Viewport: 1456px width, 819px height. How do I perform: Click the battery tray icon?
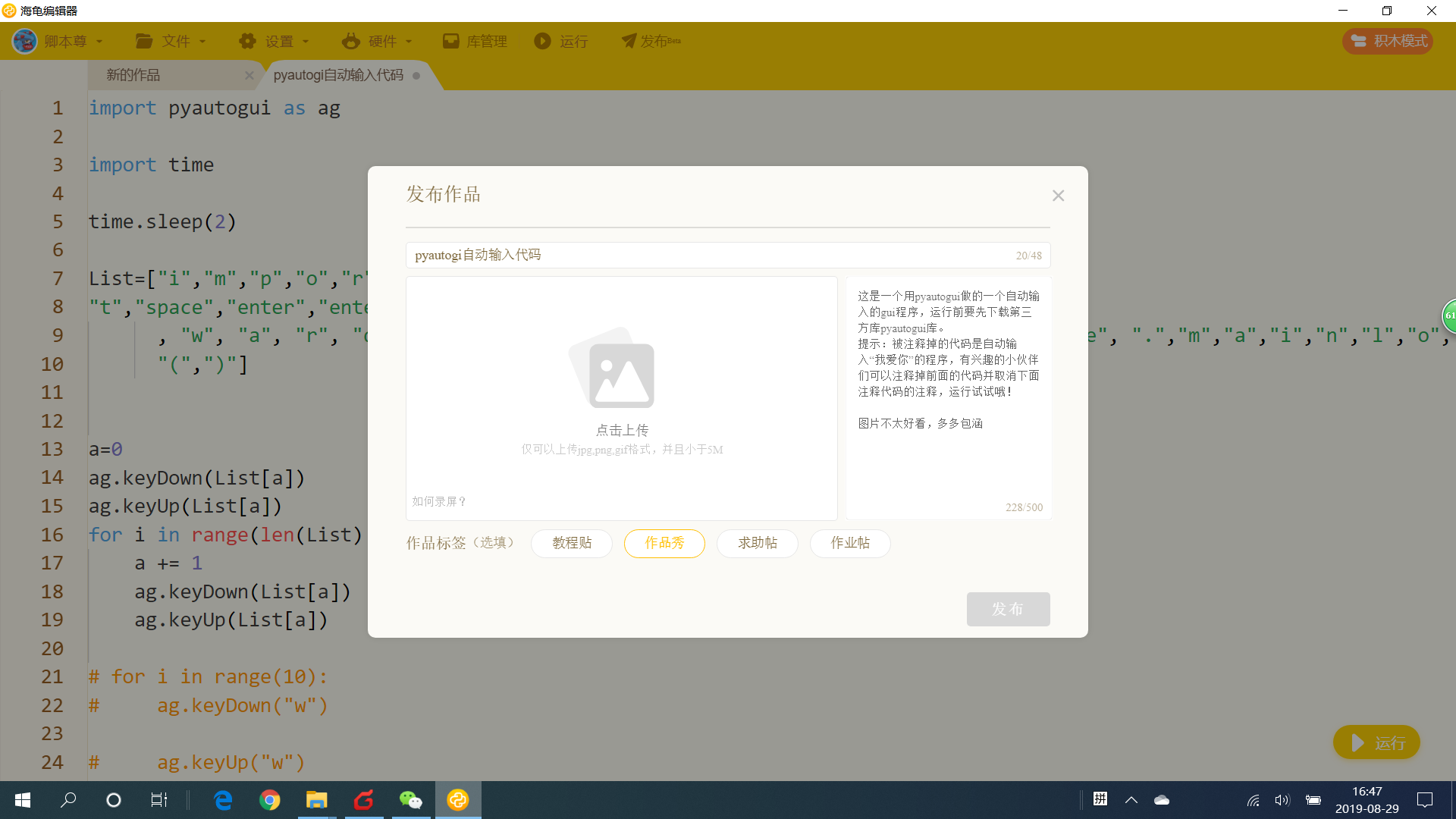(x=1313, y=800)
